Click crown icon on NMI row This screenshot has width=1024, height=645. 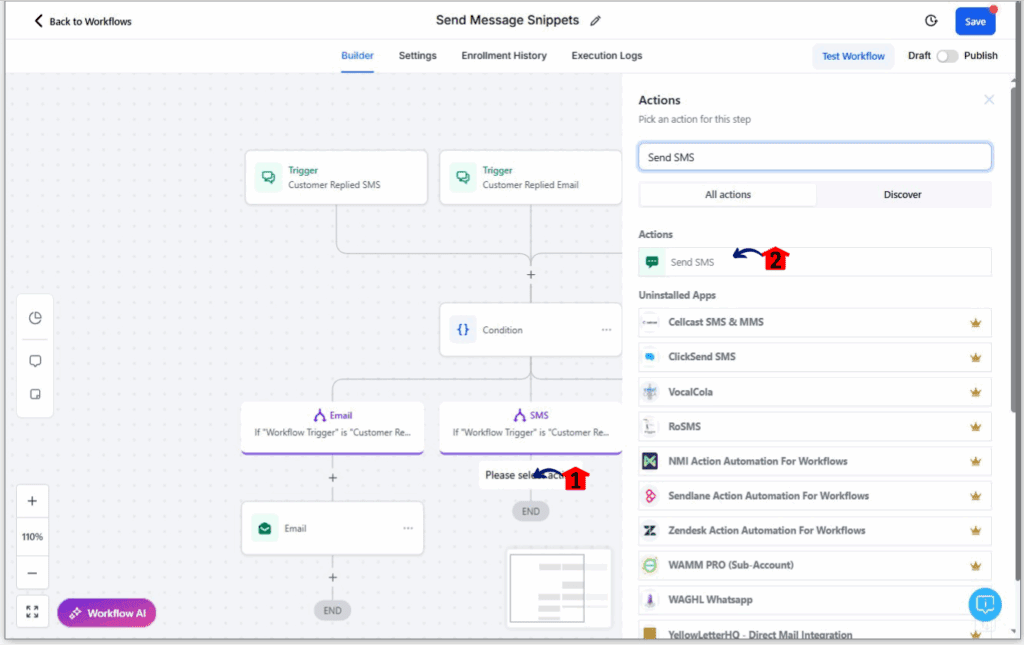pos(976,461)
